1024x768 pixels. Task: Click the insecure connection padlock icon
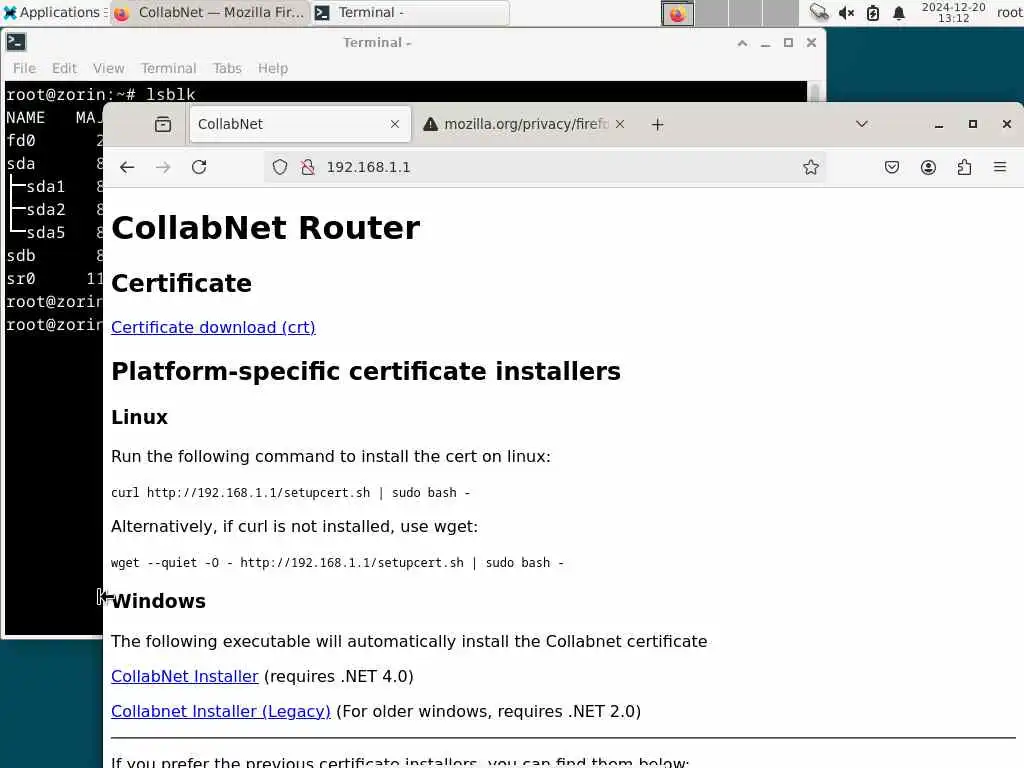[x=308, y=167]
